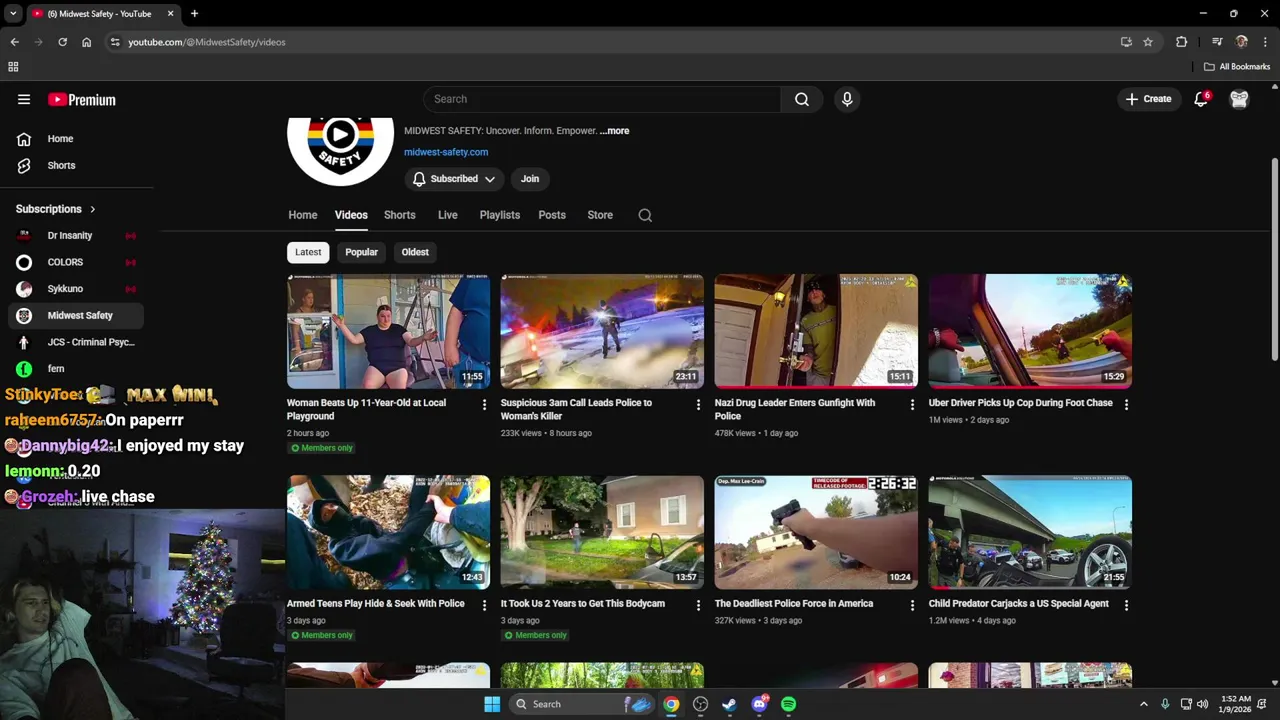This screenshot has height=720, width=1280.
Task: Click the search magnifier button
Action: (x=802, y=99)
